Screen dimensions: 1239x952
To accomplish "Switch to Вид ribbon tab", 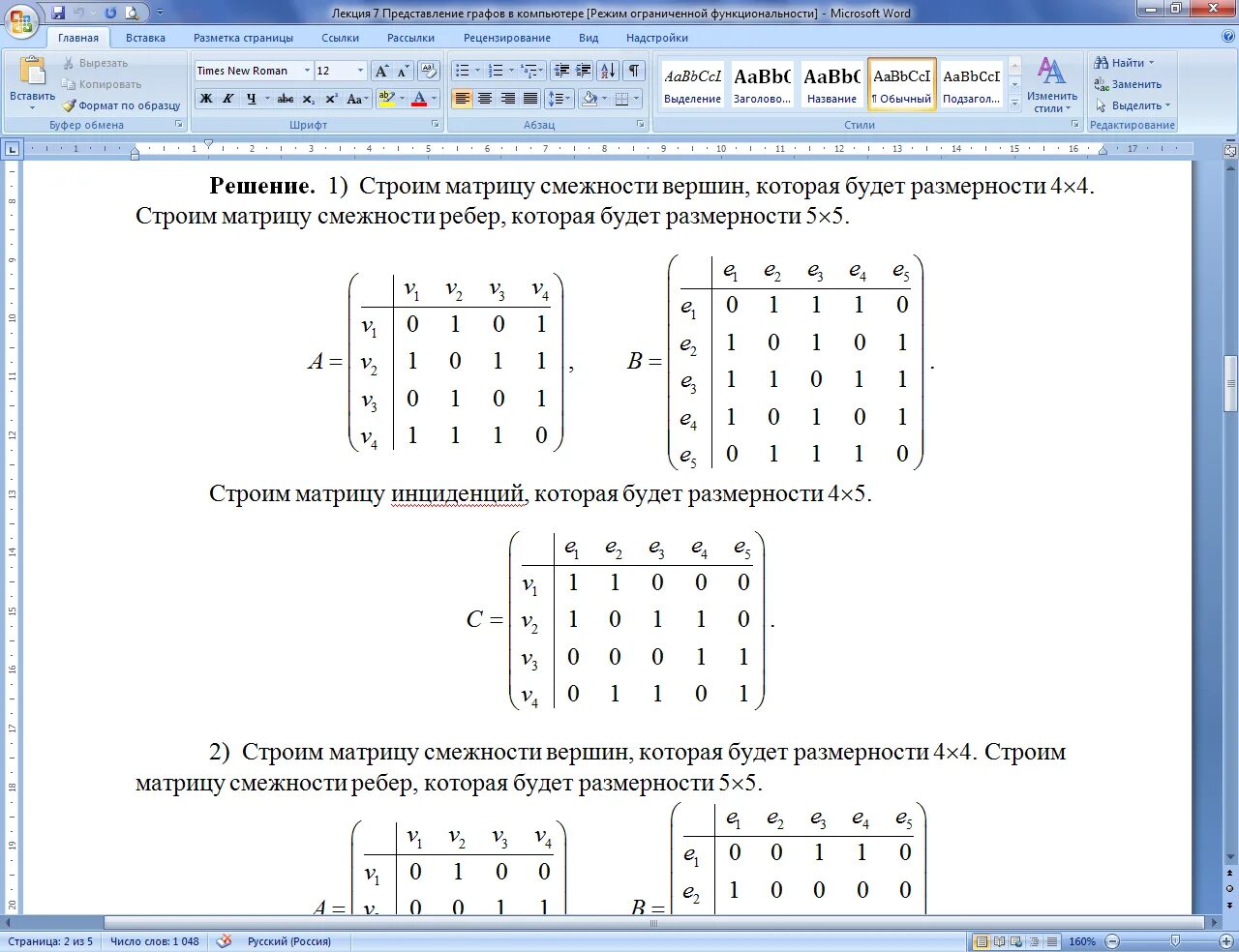I will click(x=589, y=38).
